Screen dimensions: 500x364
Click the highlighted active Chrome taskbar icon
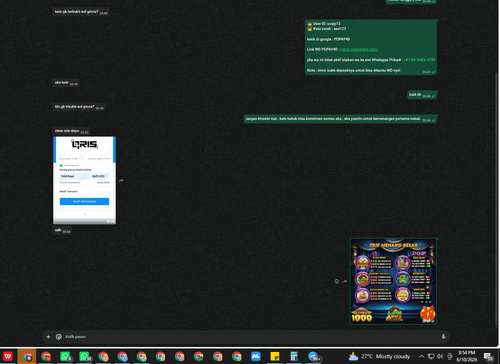(27, 356)
